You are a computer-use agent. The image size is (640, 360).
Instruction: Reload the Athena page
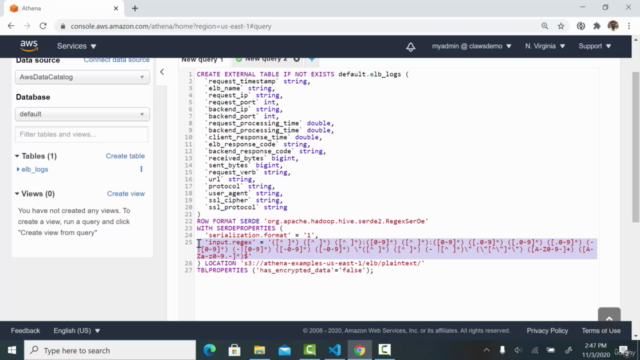[x=43, y=26]
